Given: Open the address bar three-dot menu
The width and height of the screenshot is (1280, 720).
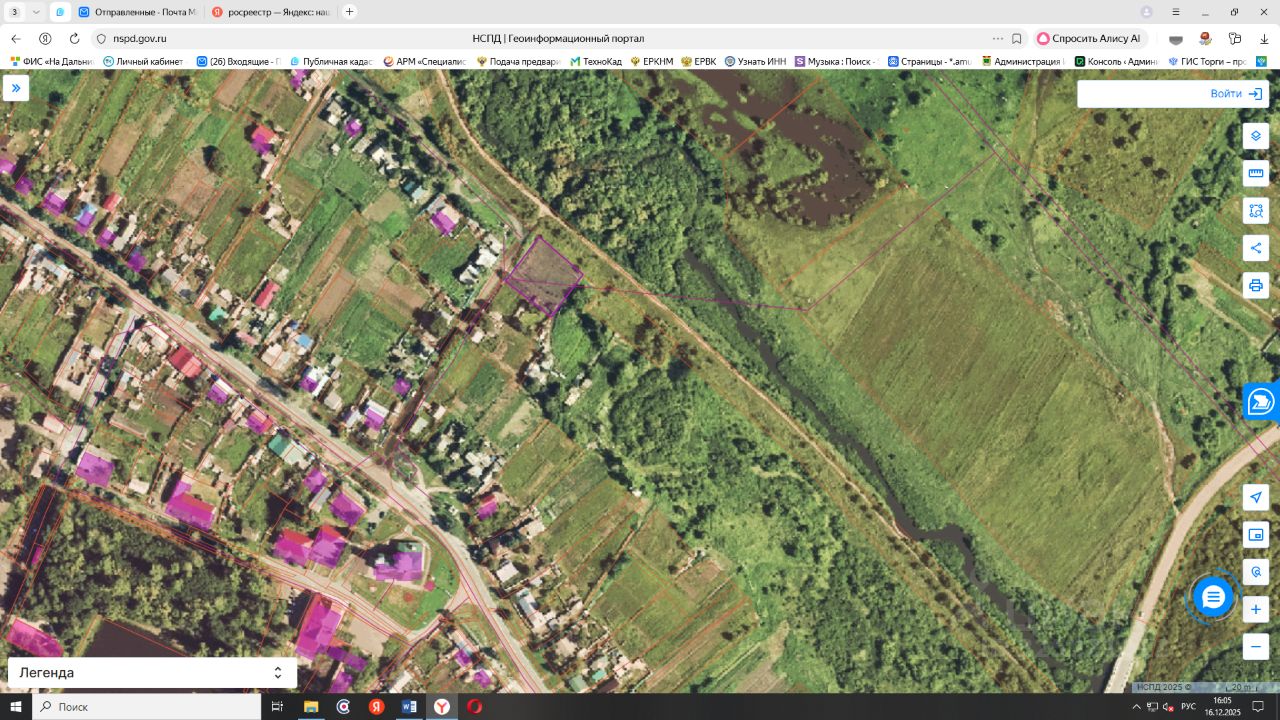Looking at the screenshot, I should coord(997,38).
